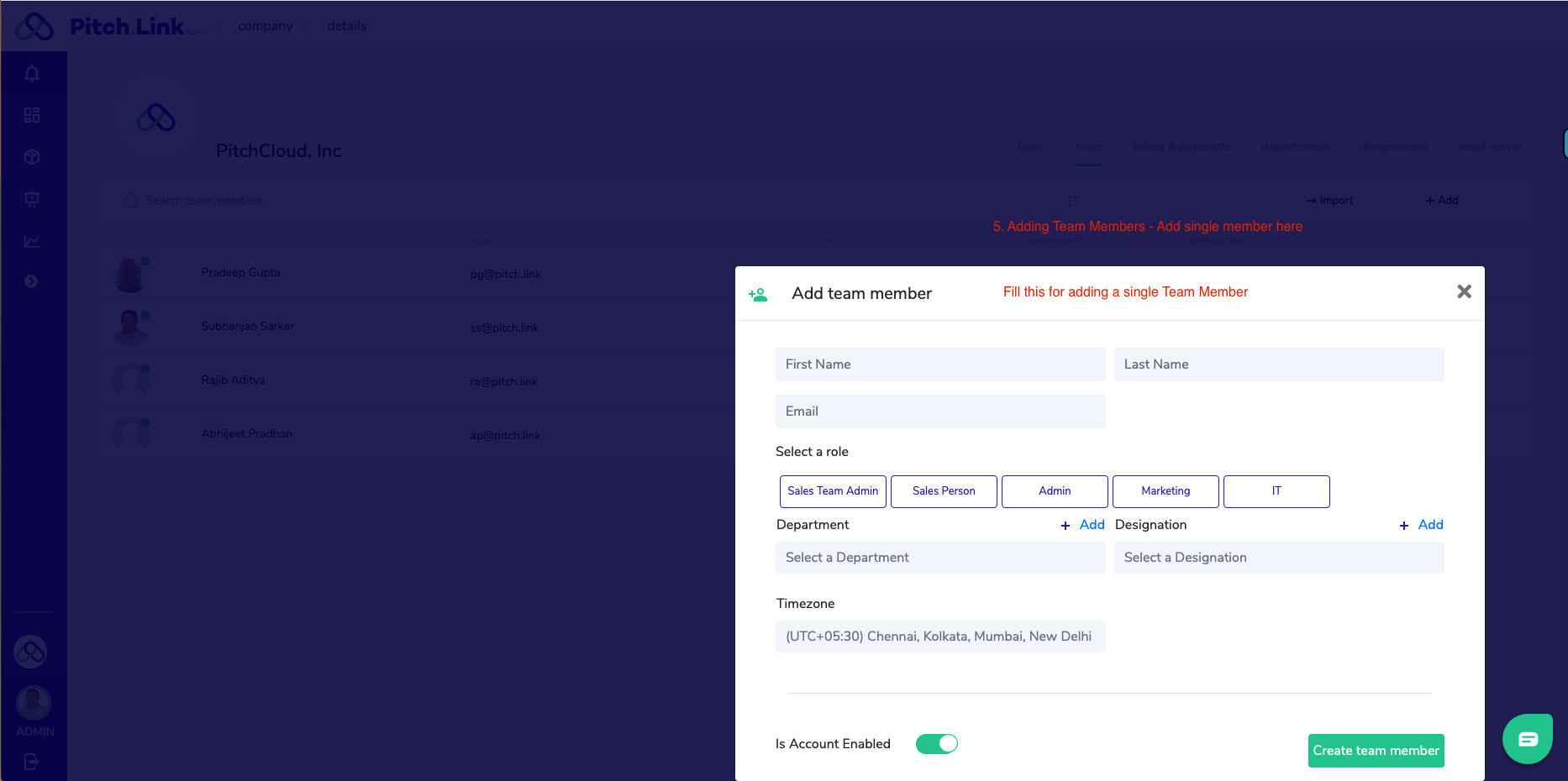Image resolution: width=1568 pixels, height=781 pixels.
Task: Switch to the departments tab
Action: 1295,147
